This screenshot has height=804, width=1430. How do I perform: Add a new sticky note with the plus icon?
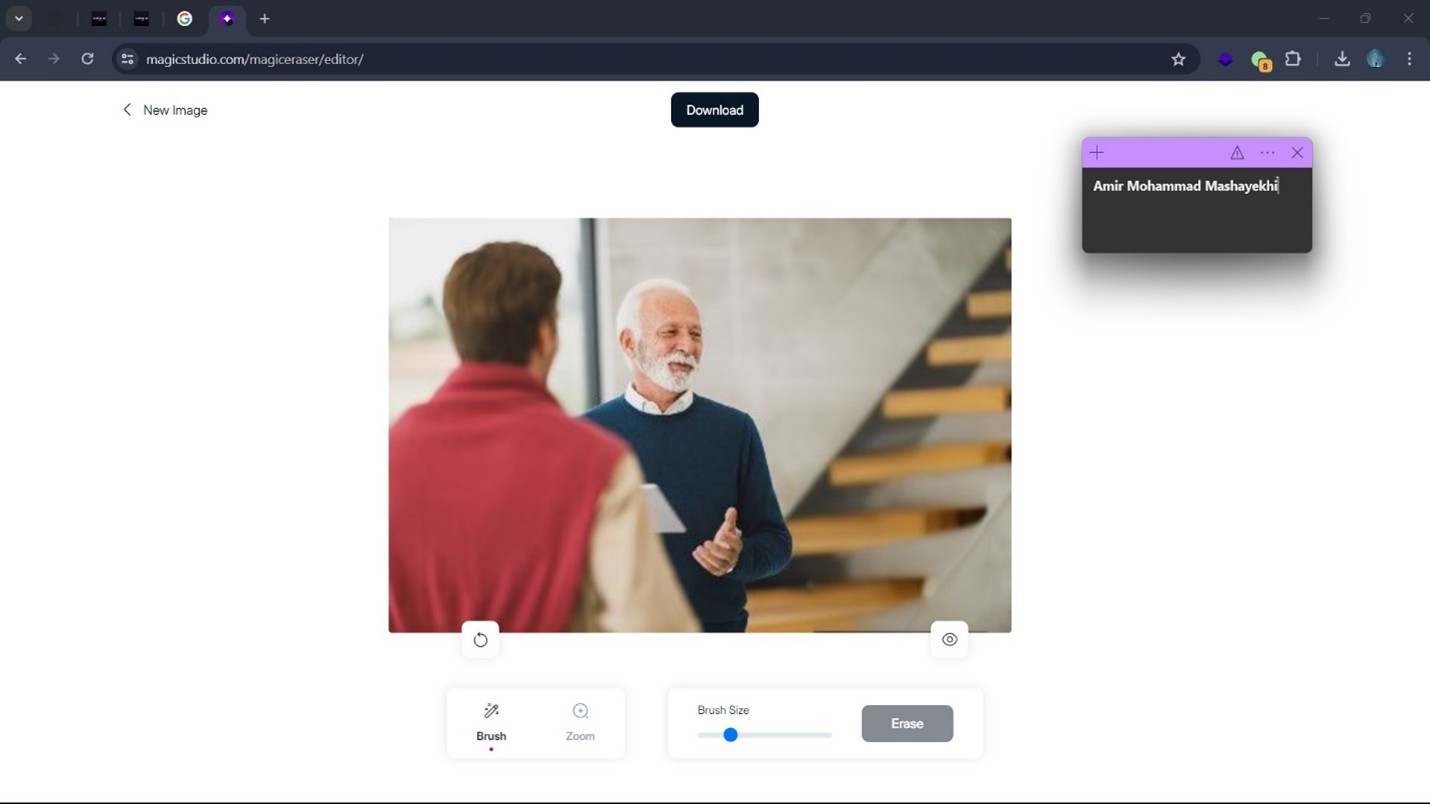coord(1097,153)
